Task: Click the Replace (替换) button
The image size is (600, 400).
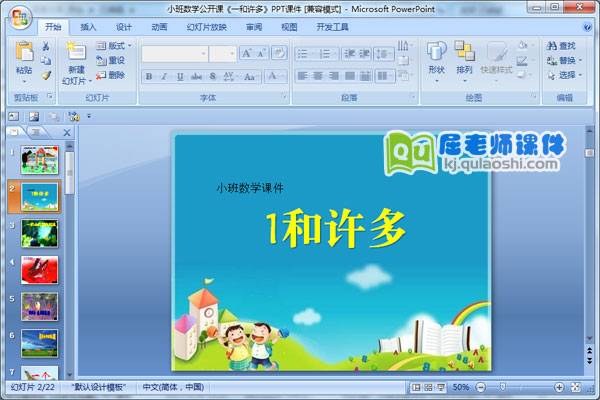Action: (x=564, y=60)
